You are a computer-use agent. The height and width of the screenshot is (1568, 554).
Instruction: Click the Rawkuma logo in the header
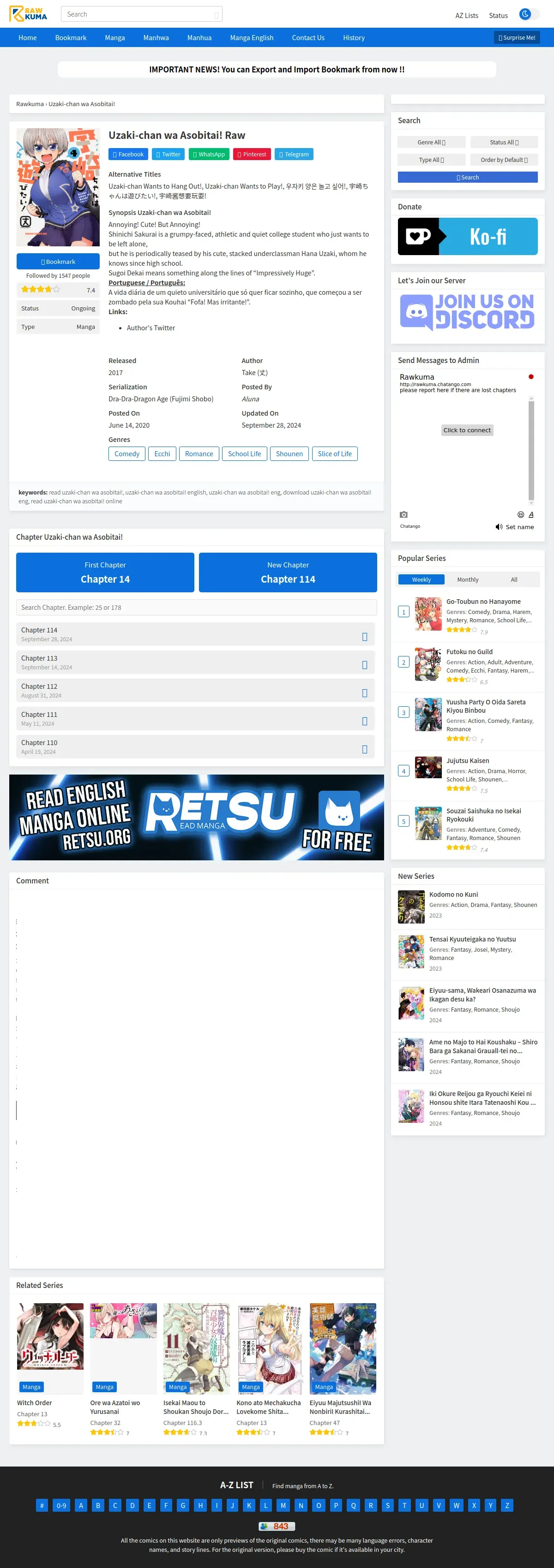(x=28, y=13)
